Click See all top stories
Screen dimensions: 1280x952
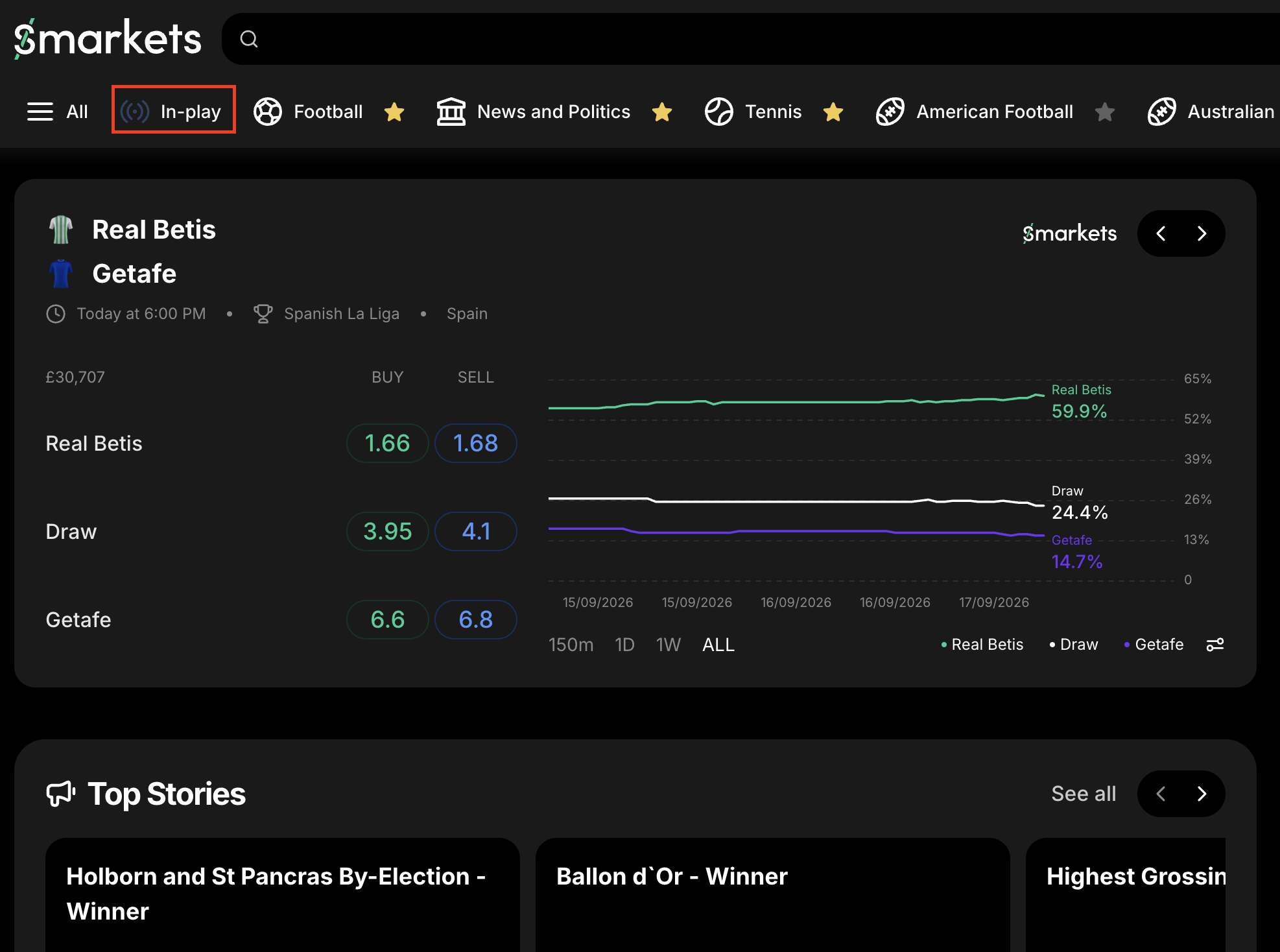pyautogui.click(x=1084, y=794)
